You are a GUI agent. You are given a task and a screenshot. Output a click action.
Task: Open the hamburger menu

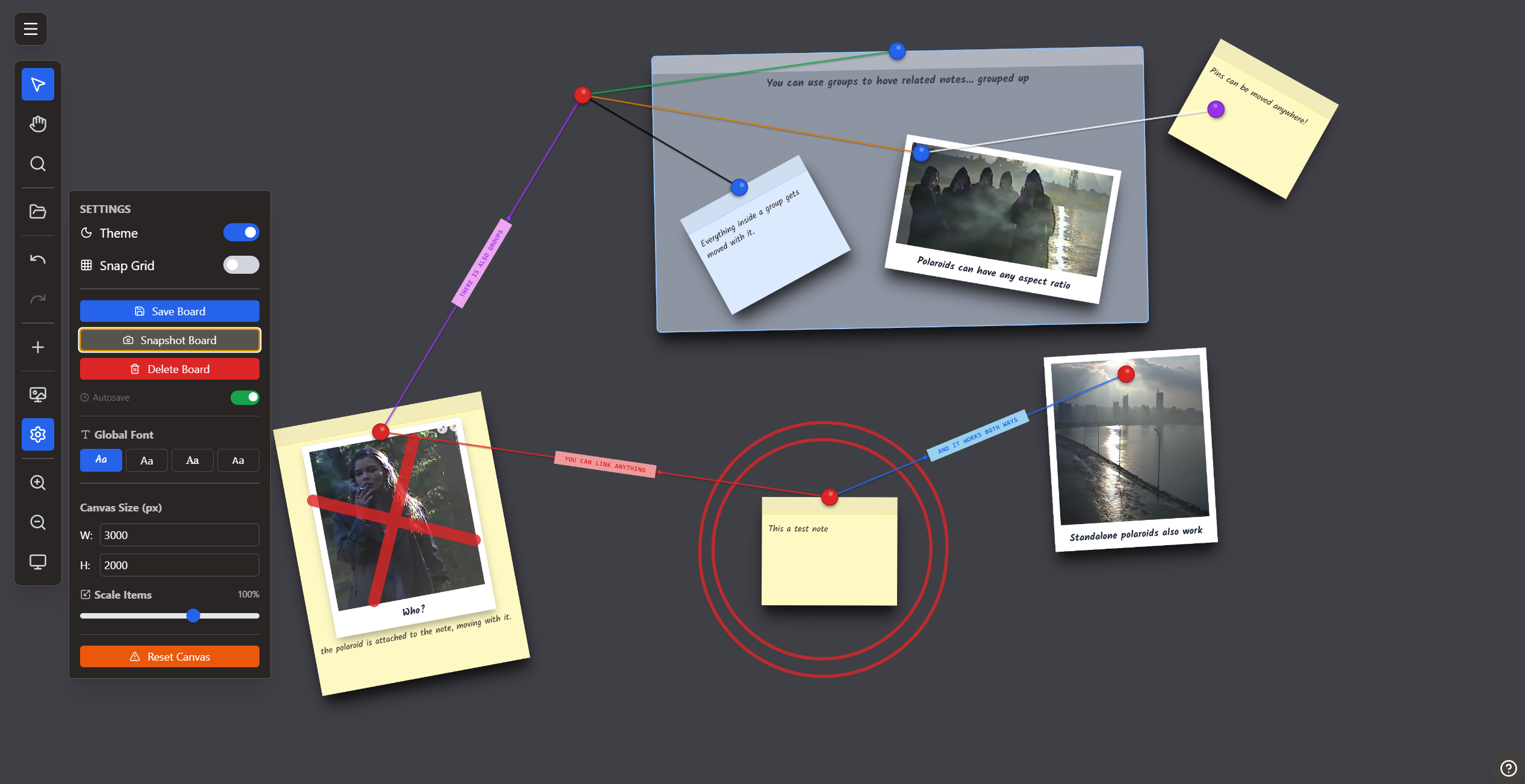[31, 29]
